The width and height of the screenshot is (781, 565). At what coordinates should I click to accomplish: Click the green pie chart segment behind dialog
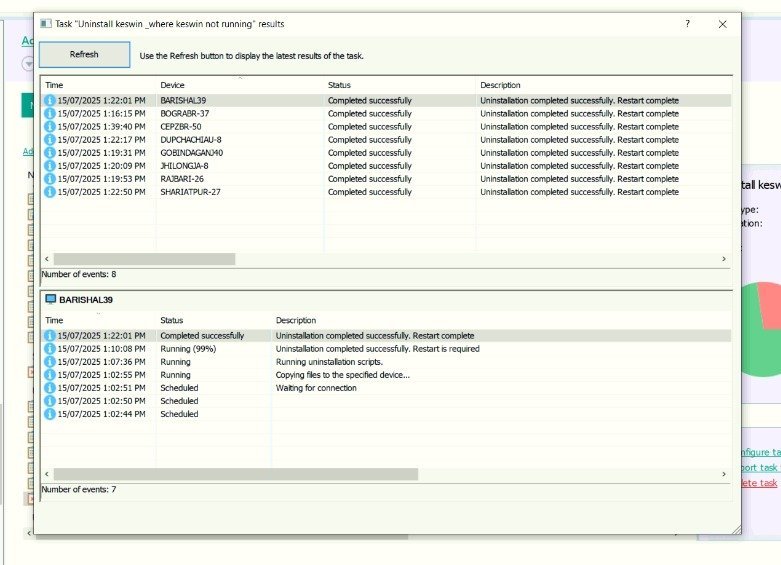[760, 349]
